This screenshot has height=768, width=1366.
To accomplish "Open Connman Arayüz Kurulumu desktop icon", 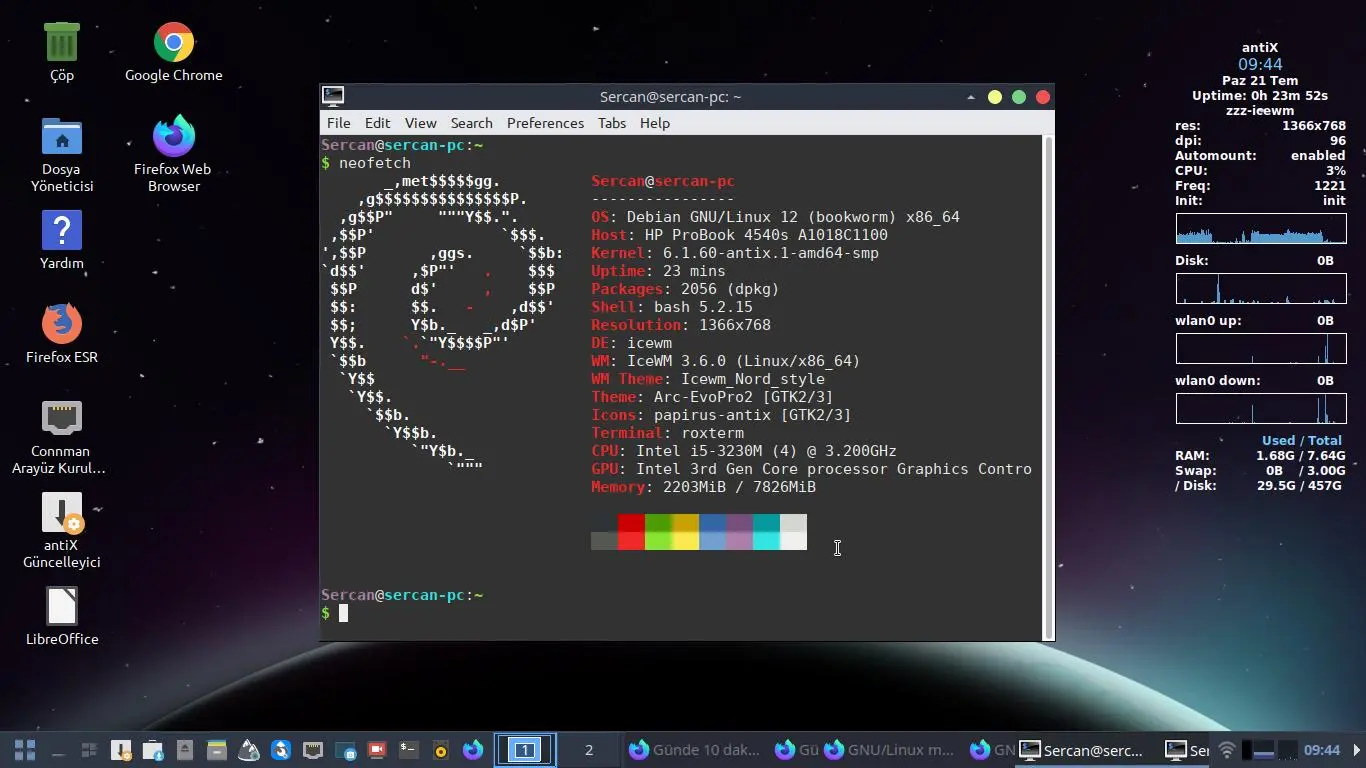I will click(61, 436).
